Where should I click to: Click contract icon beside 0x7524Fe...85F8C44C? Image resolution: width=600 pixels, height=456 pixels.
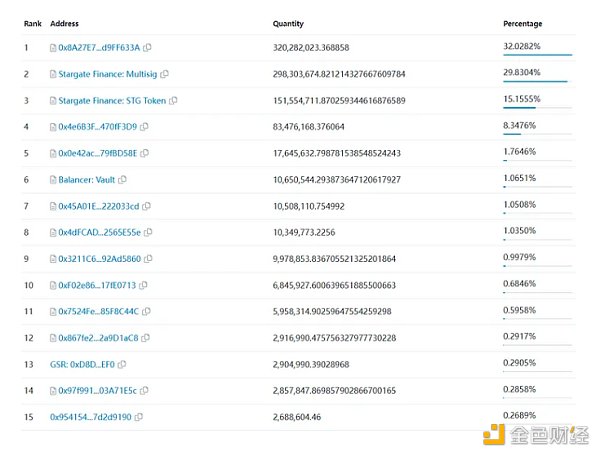[53, 312]
